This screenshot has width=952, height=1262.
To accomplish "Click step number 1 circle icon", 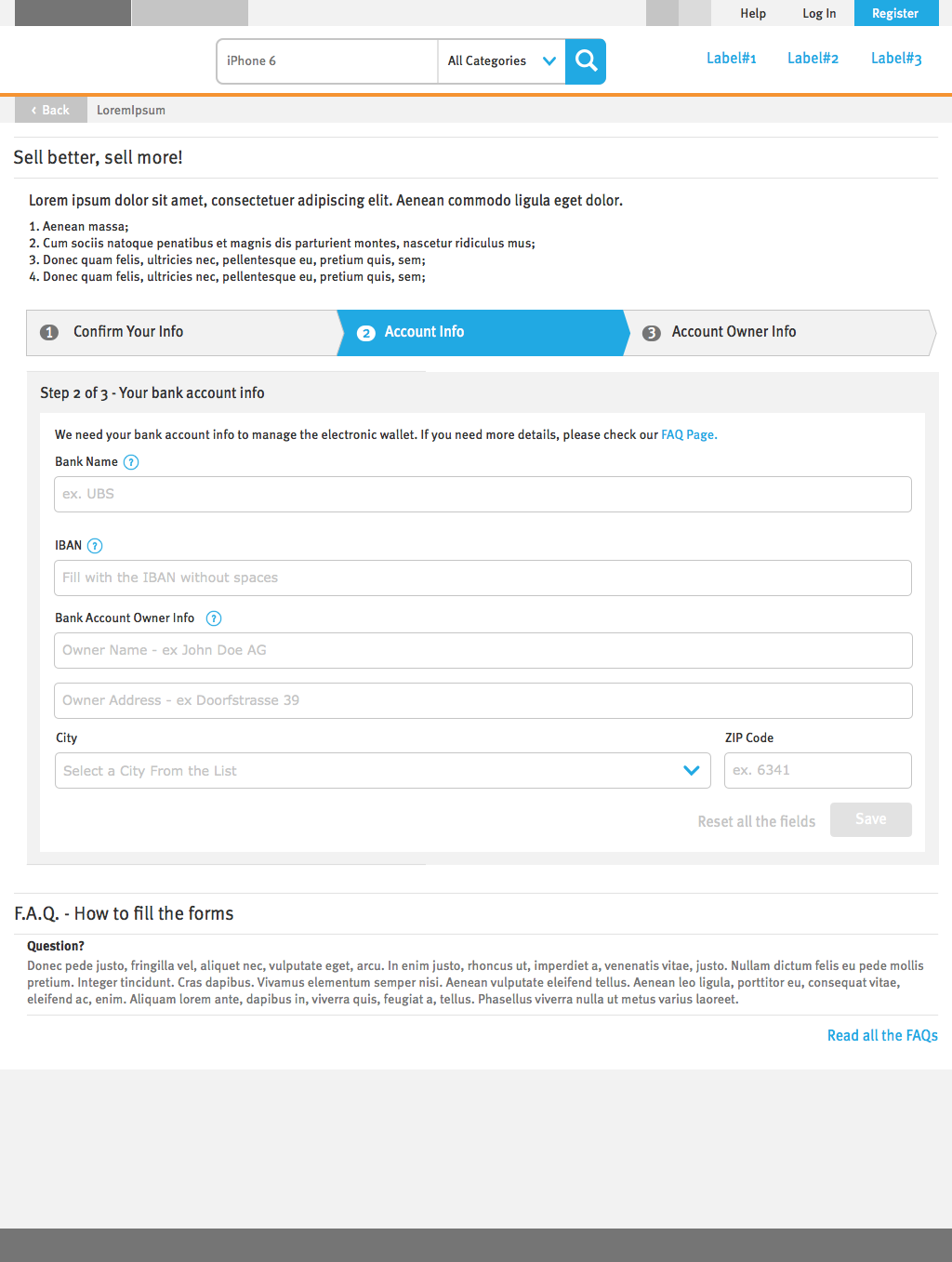I will 50,333.
